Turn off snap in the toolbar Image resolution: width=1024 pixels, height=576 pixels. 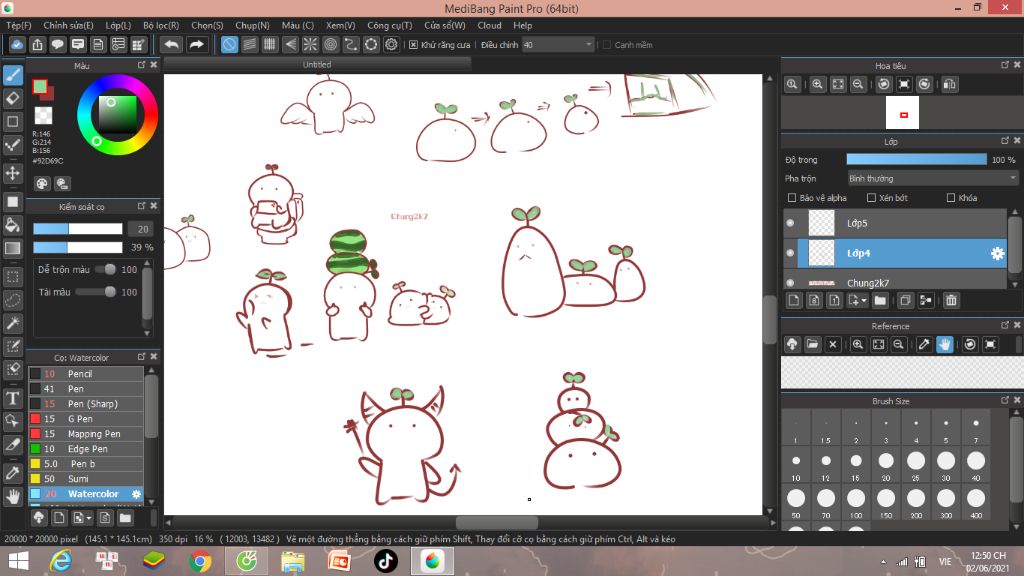click(x=229, y=44)
